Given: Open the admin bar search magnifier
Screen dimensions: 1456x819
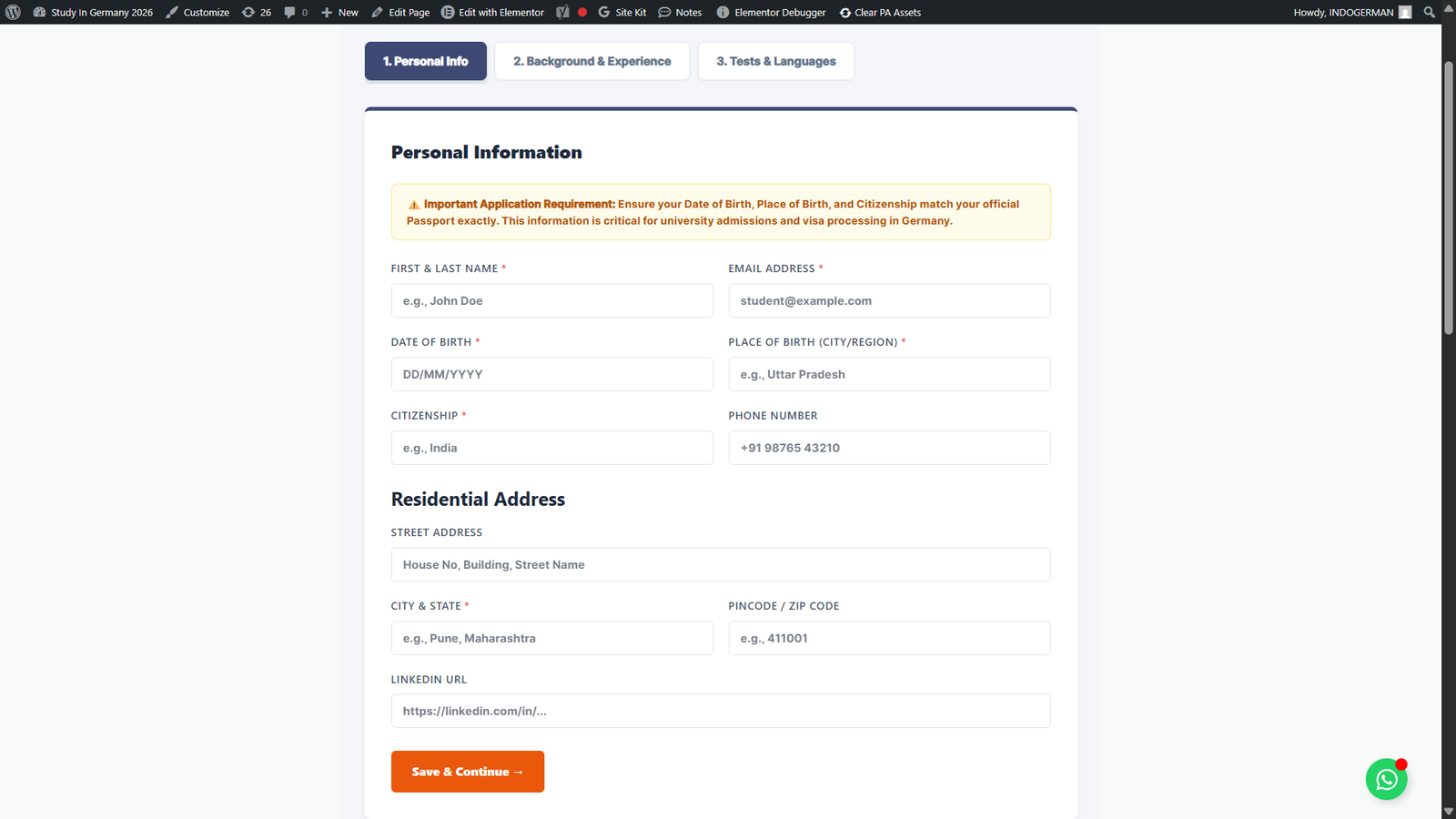Looking at the screenshot, I should click(x=1429, y=12).
